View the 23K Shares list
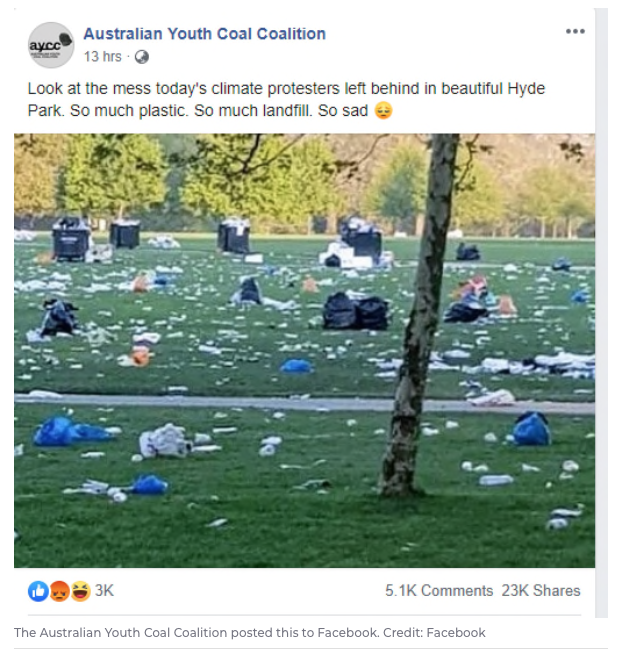This screenshot has width=623, height=659. click(541, 590)
